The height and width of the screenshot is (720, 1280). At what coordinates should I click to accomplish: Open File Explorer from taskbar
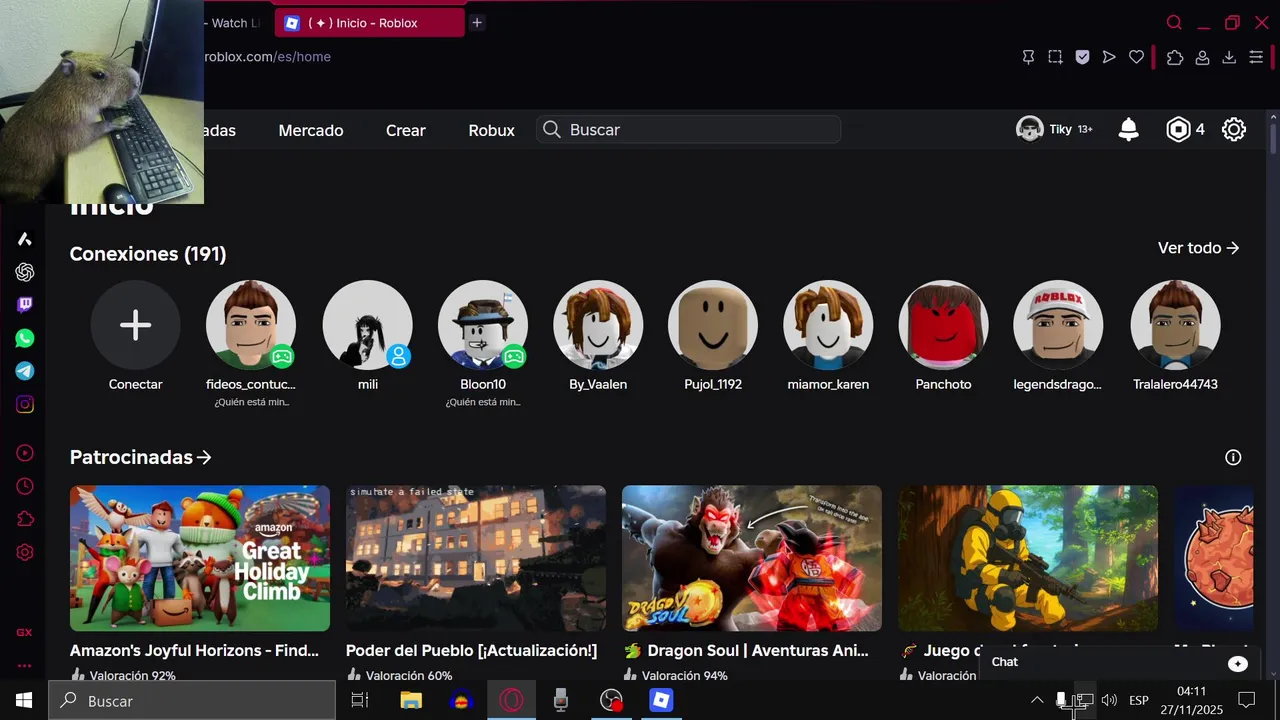pyautogui.click(x=411, y=701)
